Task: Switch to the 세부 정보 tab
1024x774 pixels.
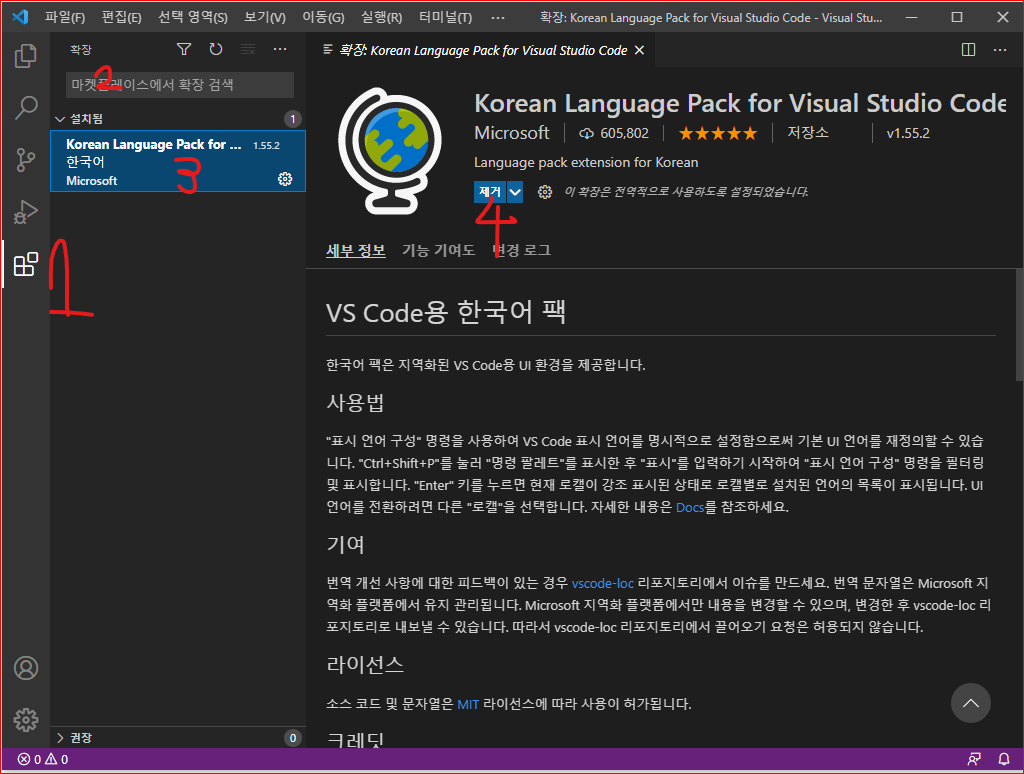Action: [x=355, y=250]
